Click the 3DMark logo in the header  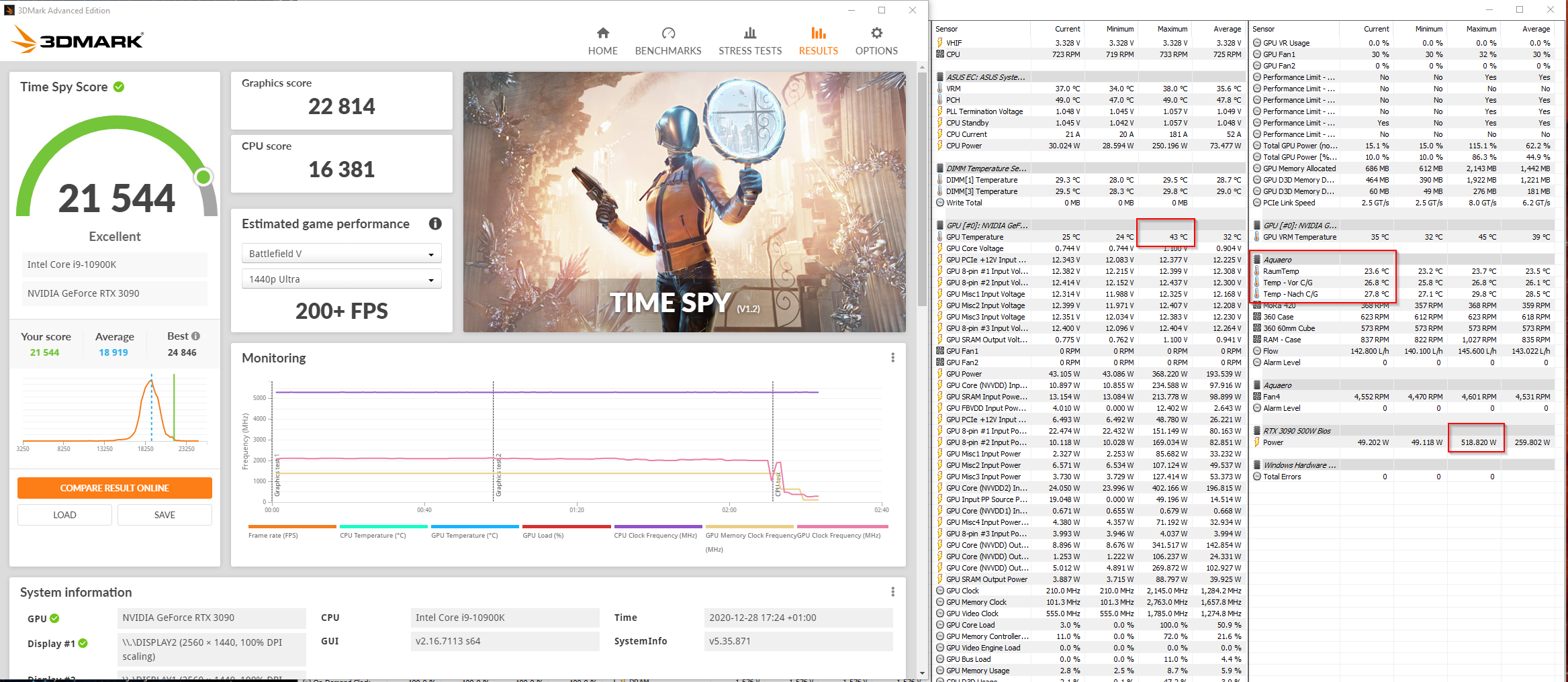click(x=77, y=40)
